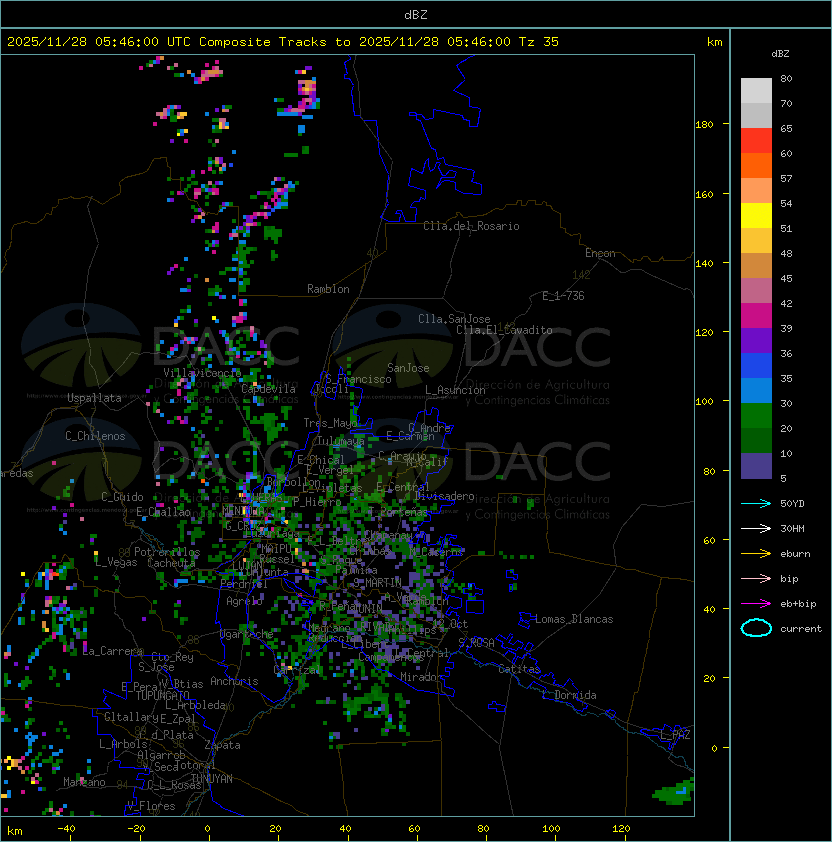Click the pink bip arrow in legend
Viewport: 832px width, 842px height.
pos(756,578)
